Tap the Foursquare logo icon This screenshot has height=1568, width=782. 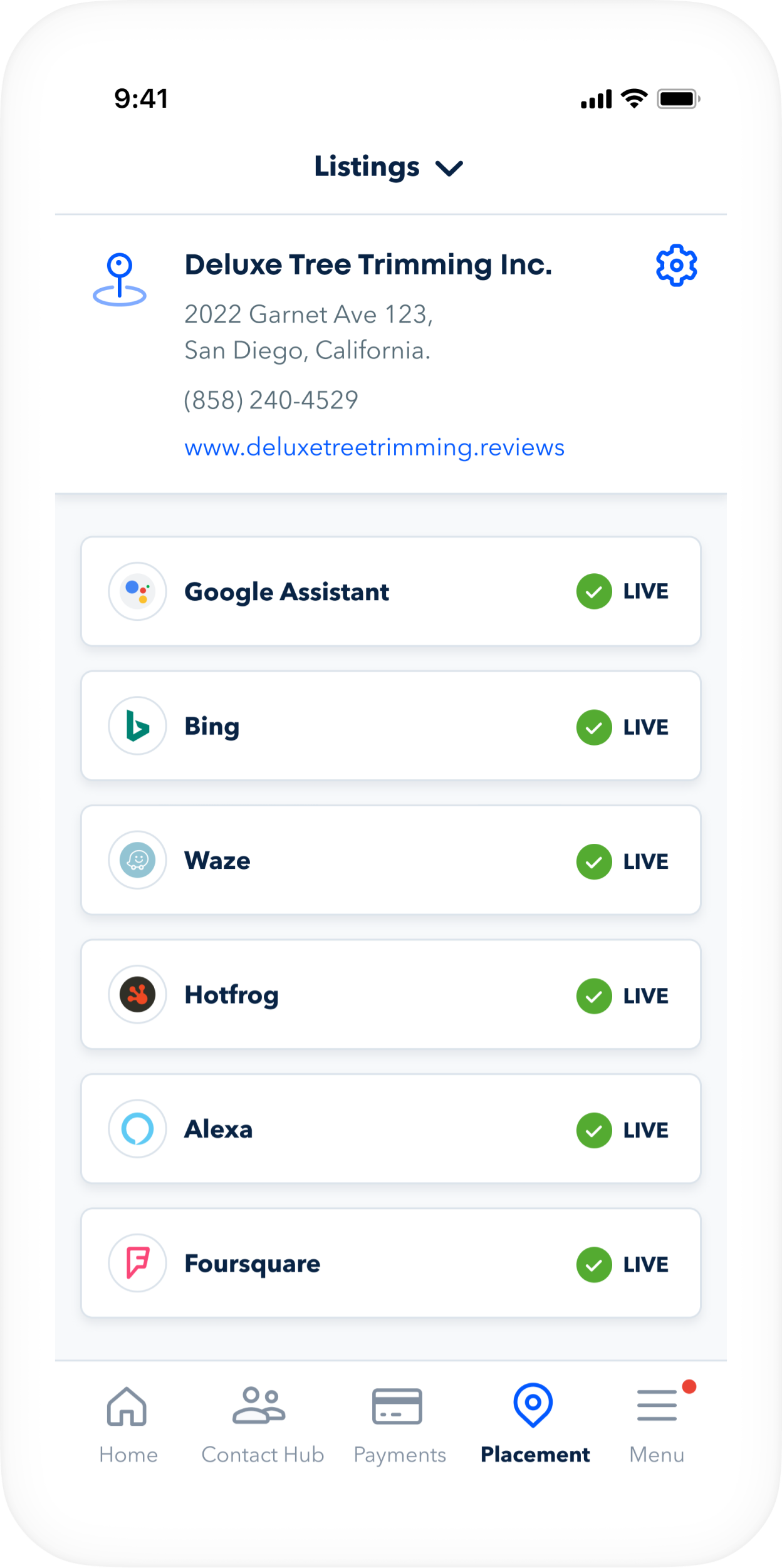pyautogui.click(x=137, y=1263)
